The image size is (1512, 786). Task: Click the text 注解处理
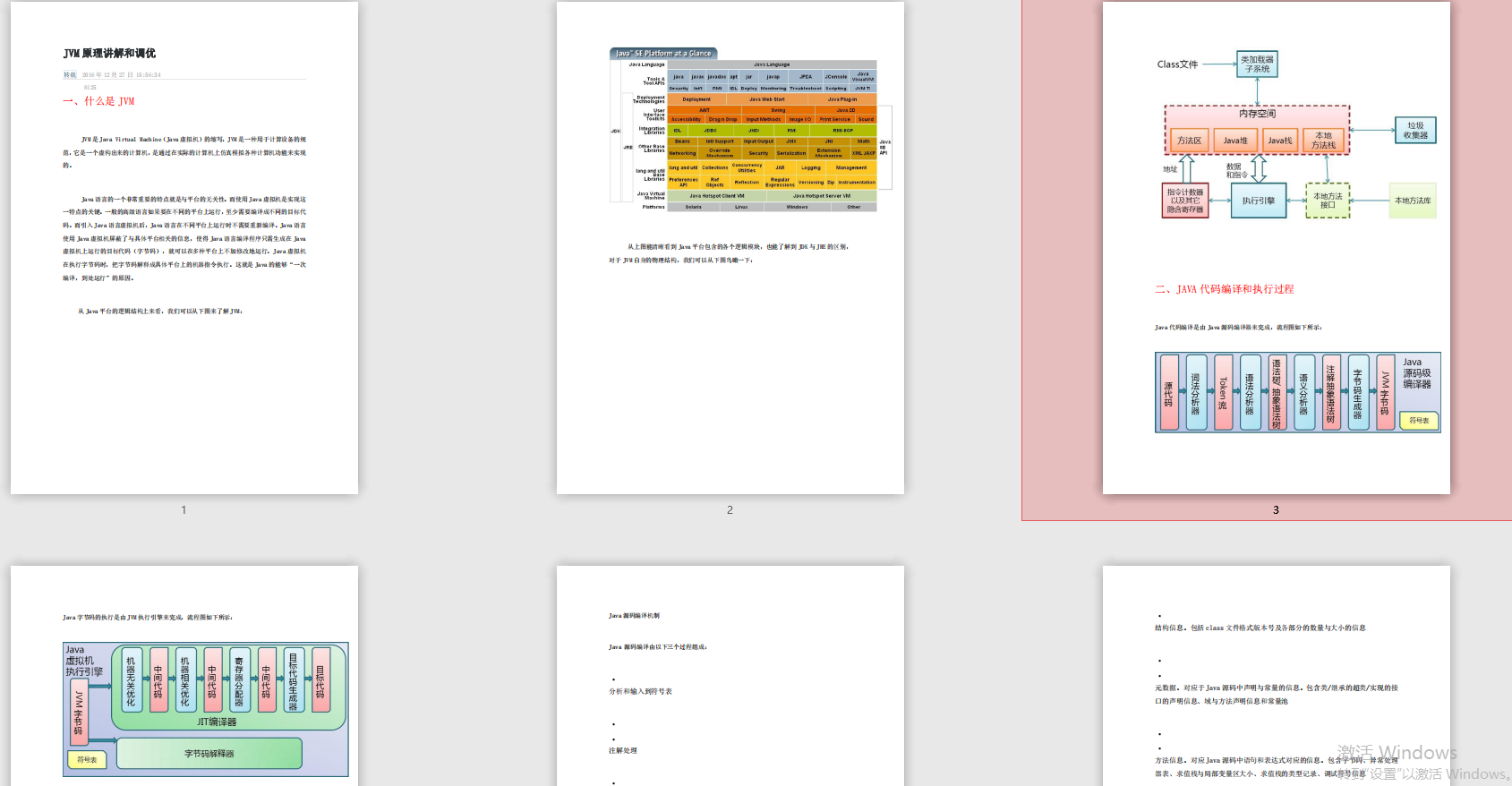click(623, 750)
